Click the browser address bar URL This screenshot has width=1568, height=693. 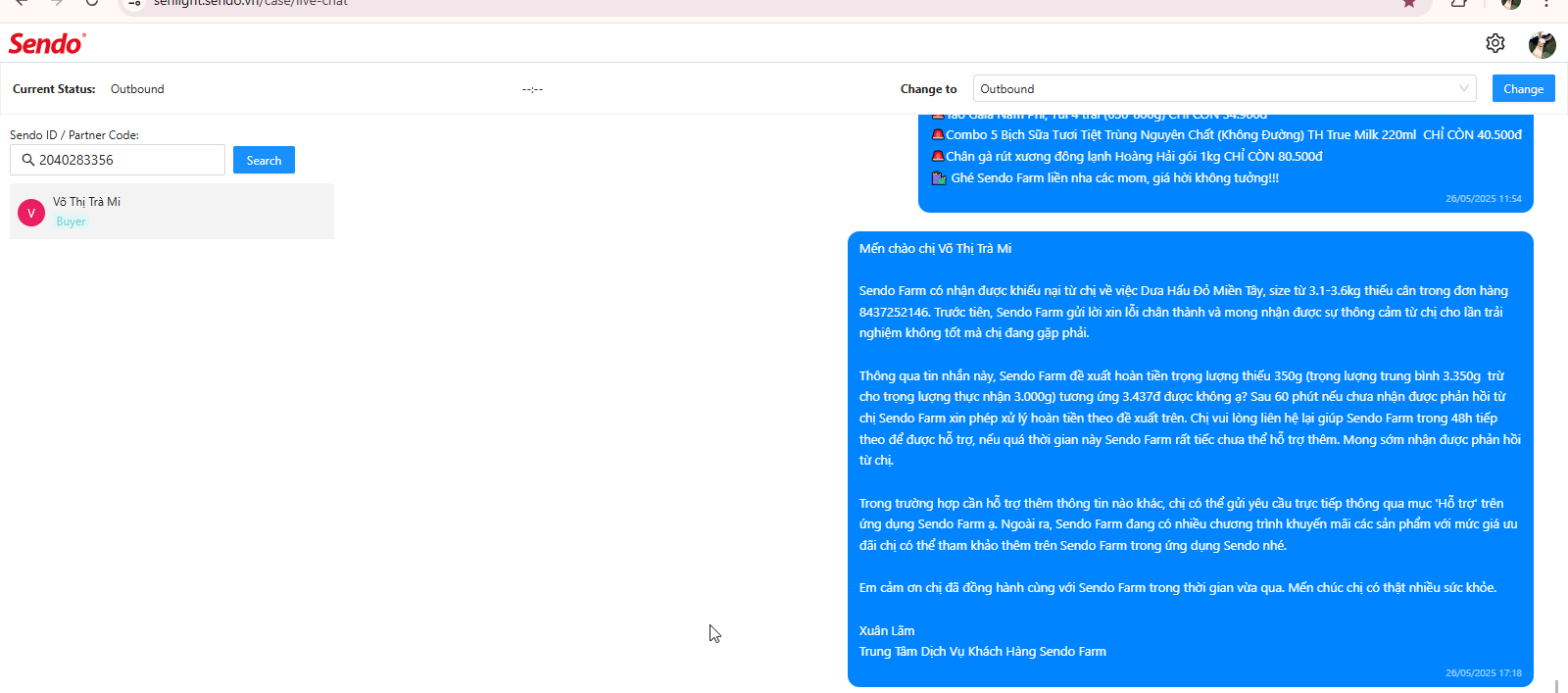point(251,3)
